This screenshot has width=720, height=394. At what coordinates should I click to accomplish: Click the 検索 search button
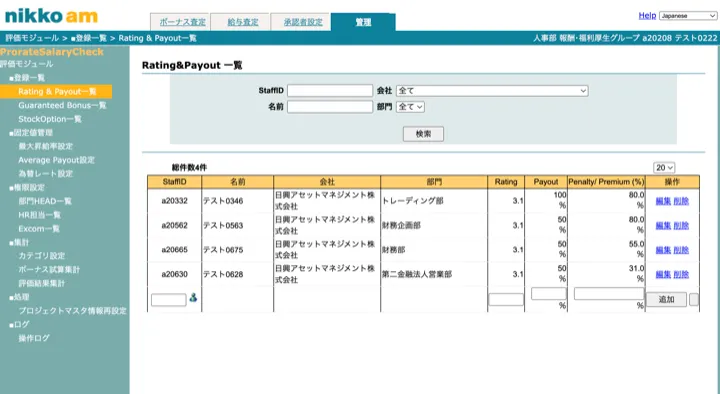(x=423, y=134)
